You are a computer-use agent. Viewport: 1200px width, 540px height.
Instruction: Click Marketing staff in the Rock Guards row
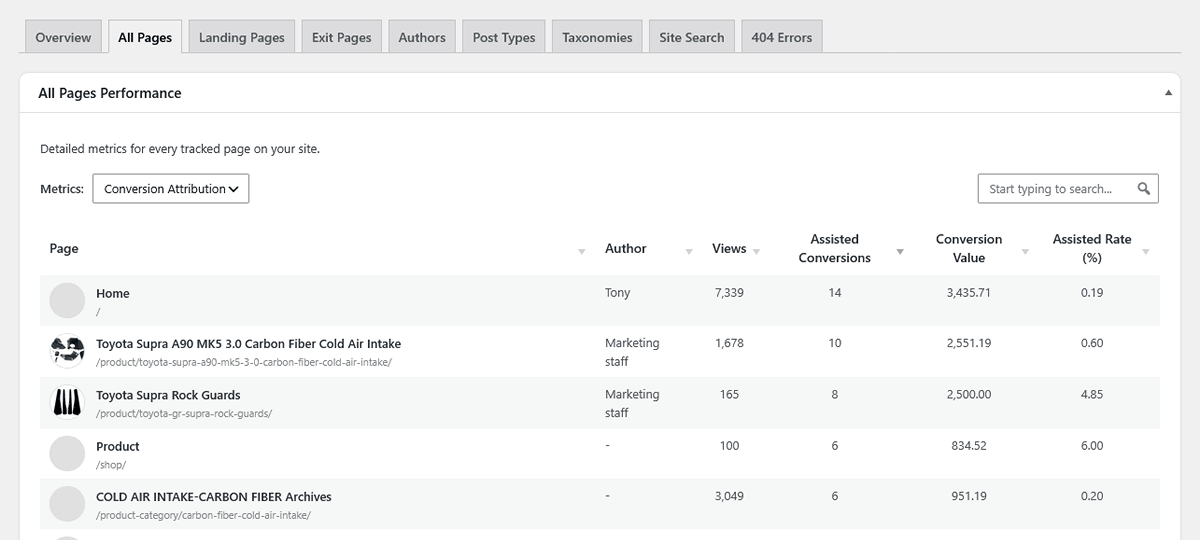(x=632, y=403)
